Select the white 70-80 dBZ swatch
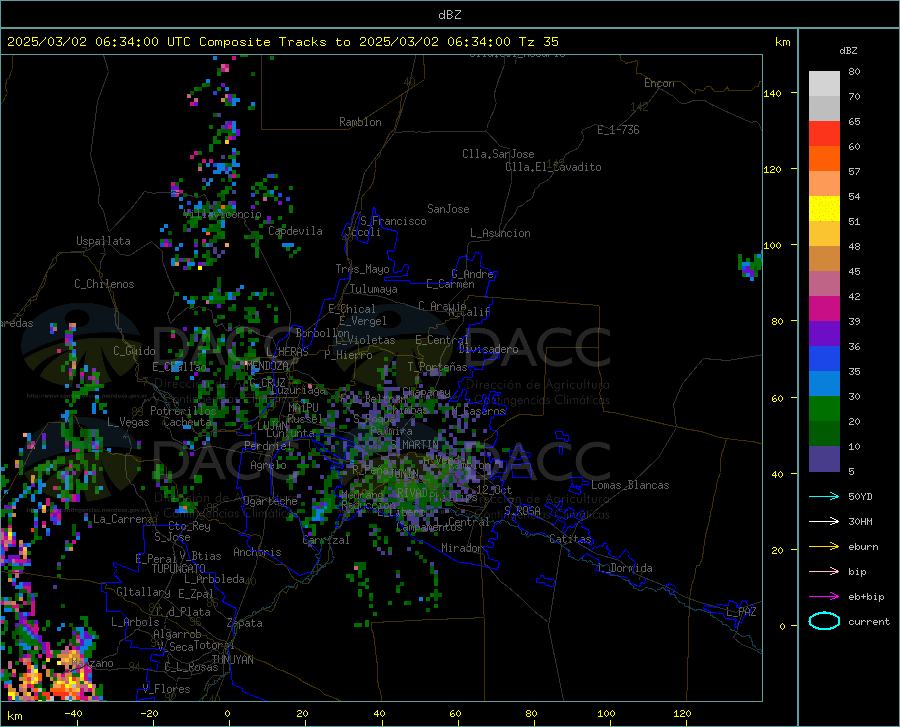Screen dimensions: 900x727 (824, 84)
